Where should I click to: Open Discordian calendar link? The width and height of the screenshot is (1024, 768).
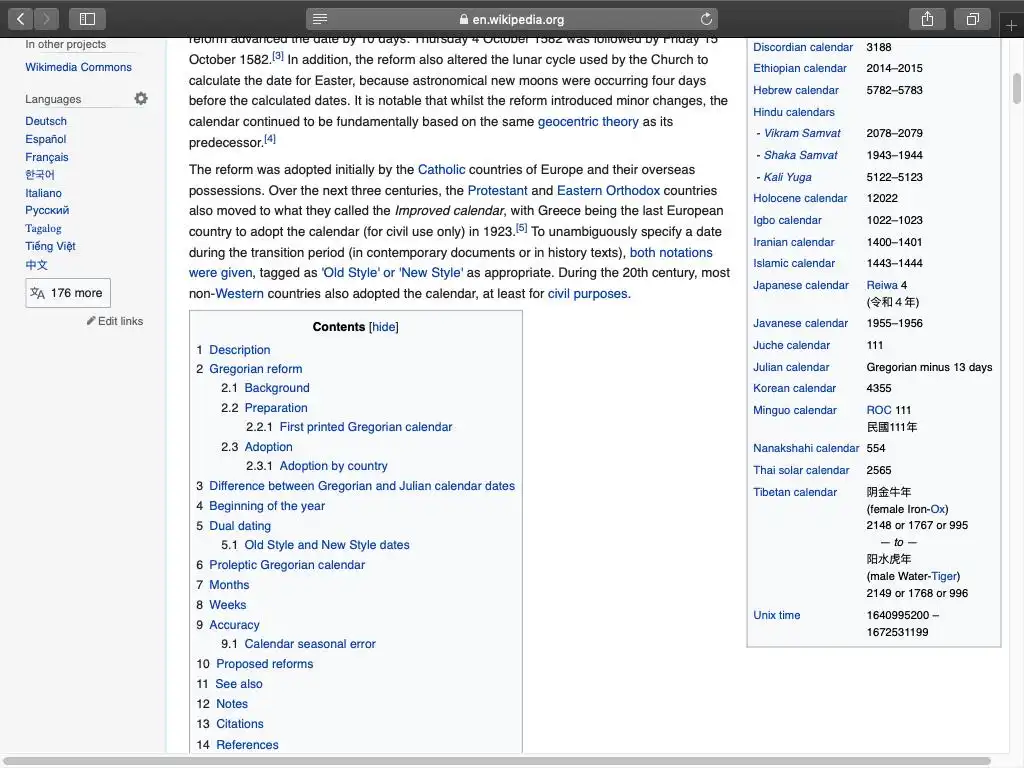(x=803, y=47)
